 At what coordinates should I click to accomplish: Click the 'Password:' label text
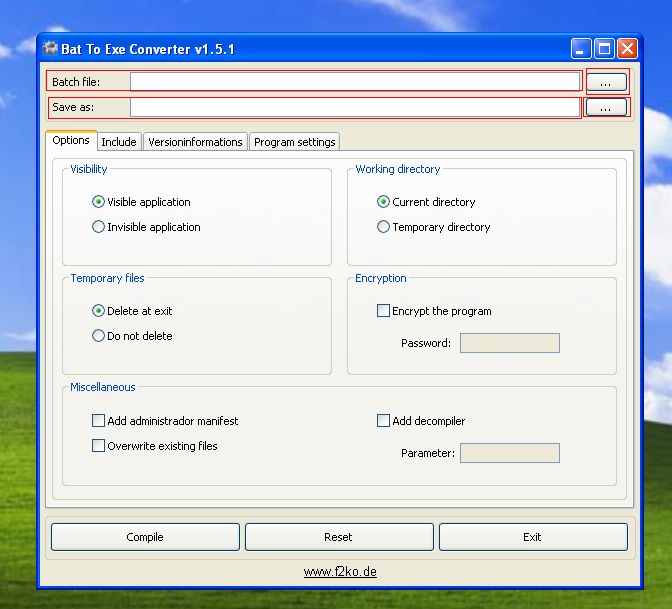click(426, 343)
